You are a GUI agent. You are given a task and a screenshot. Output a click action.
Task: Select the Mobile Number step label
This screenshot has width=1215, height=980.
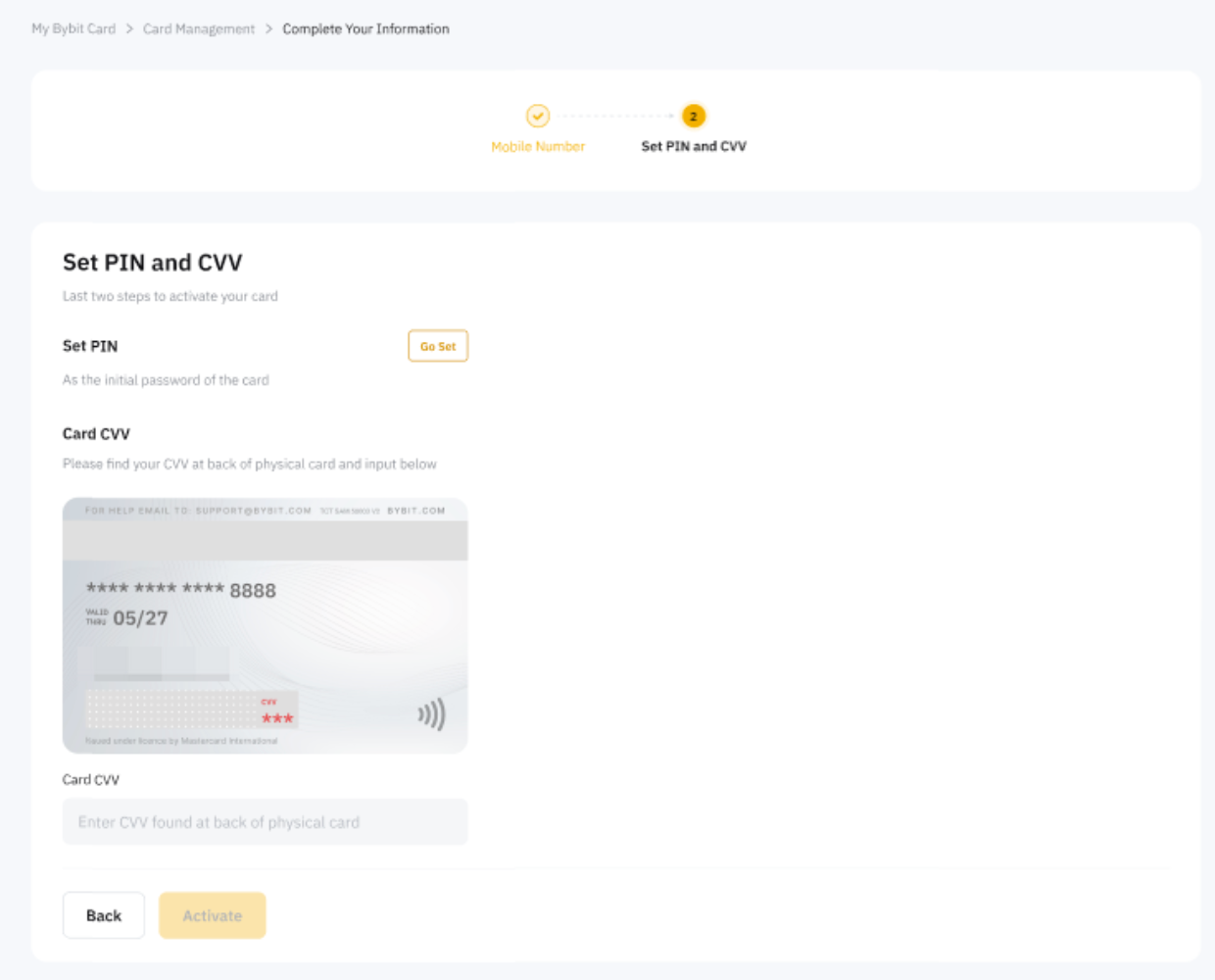tap(538, 146)
